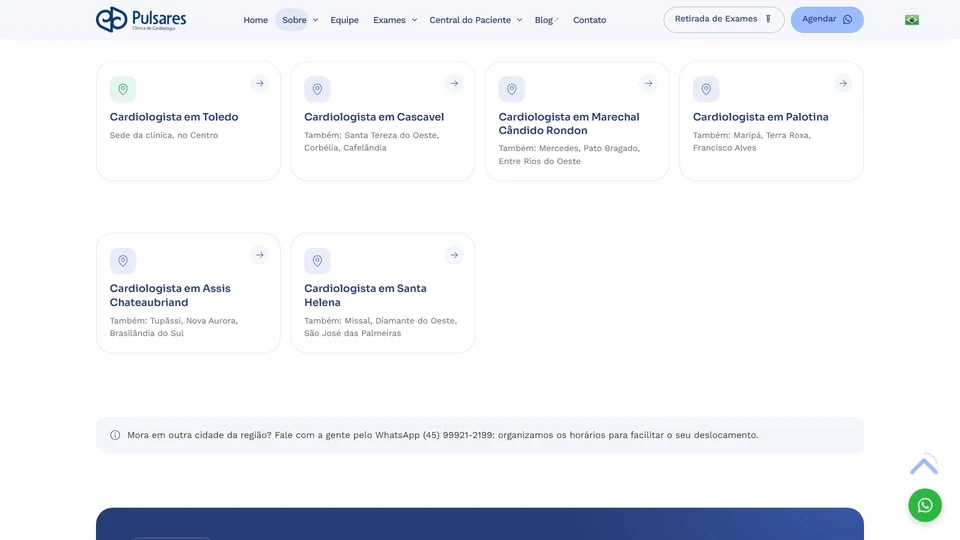Screen dimensions: 960x540
Task: Open the Sobre menu item
Action: pos(294,20)
